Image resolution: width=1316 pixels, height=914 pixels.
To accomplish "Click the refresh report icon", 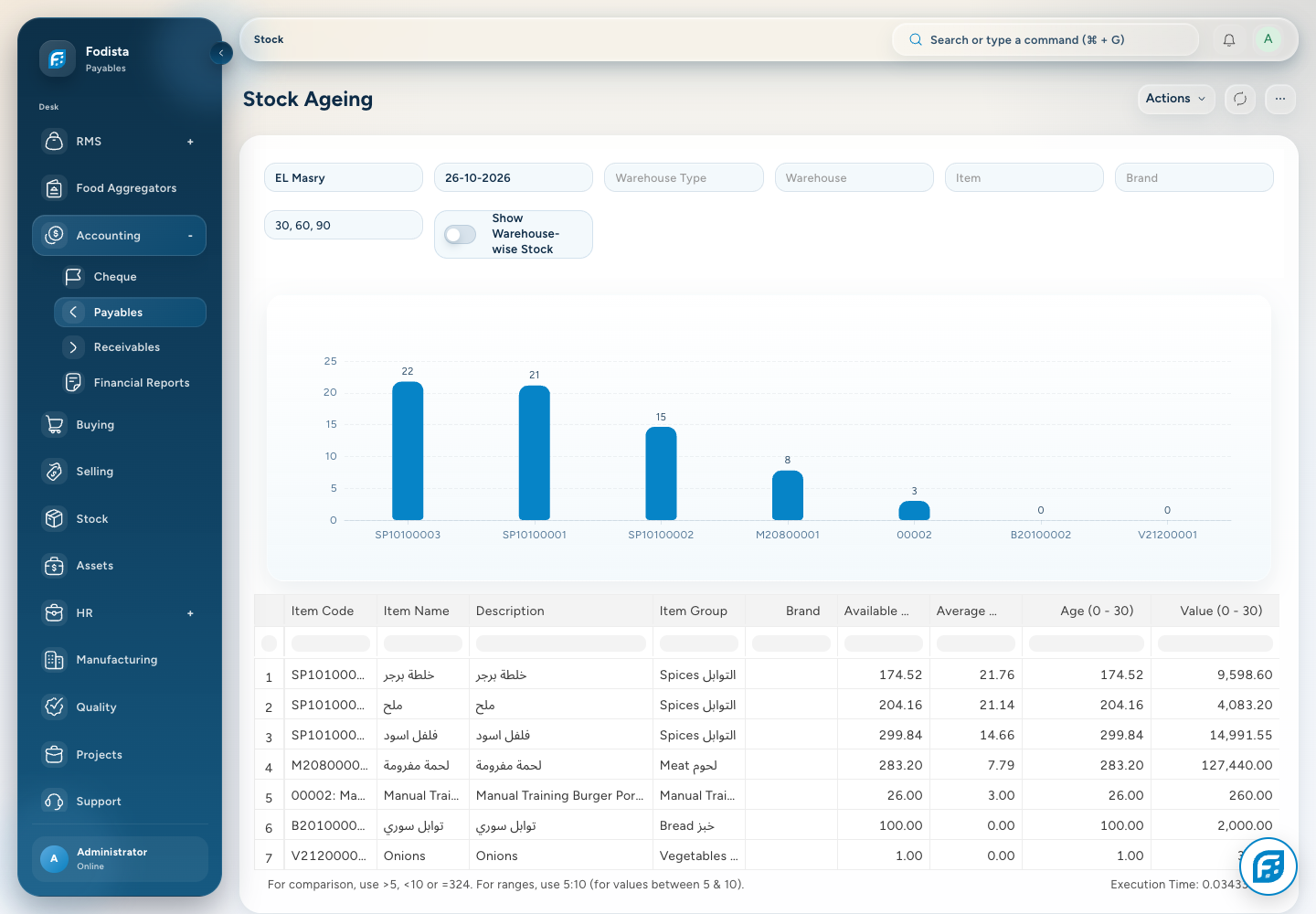I will point(1240,99).
